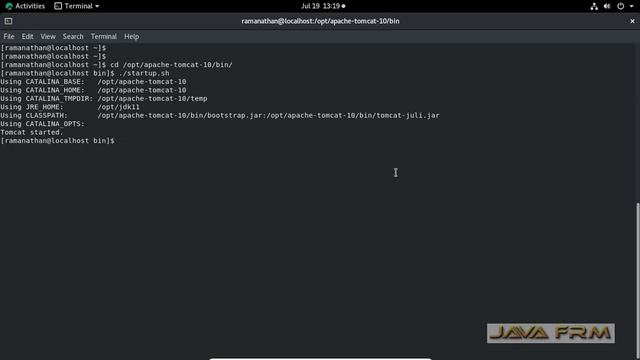Click the CATALINA_OPTS output line
The image size is (640, 360).
tap(42, 124)
